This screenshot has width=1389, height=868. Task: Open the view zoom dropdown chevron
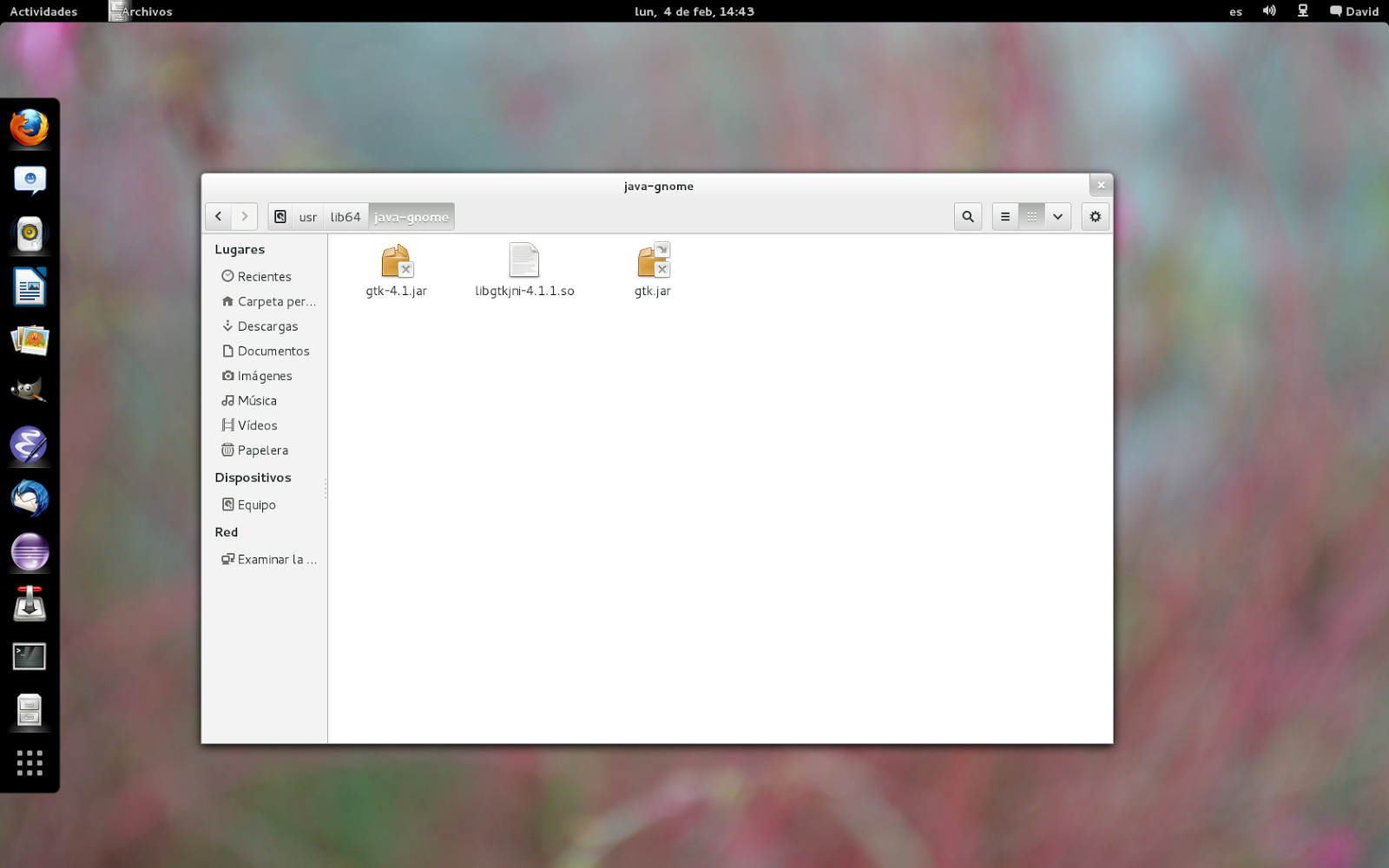click(1057, 216)
